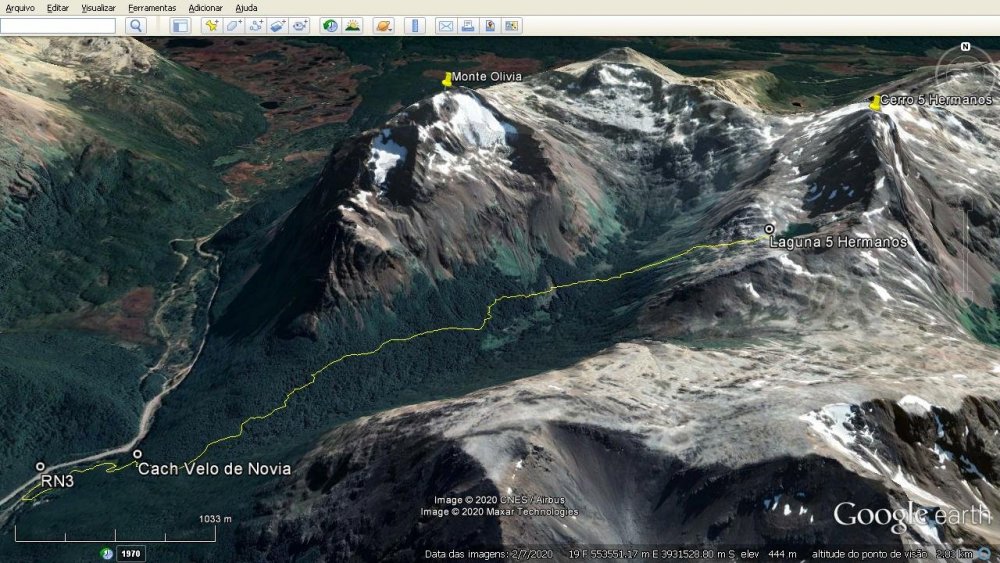Add a new placemark
This screenshot has height=563, width=1000.
211,26
